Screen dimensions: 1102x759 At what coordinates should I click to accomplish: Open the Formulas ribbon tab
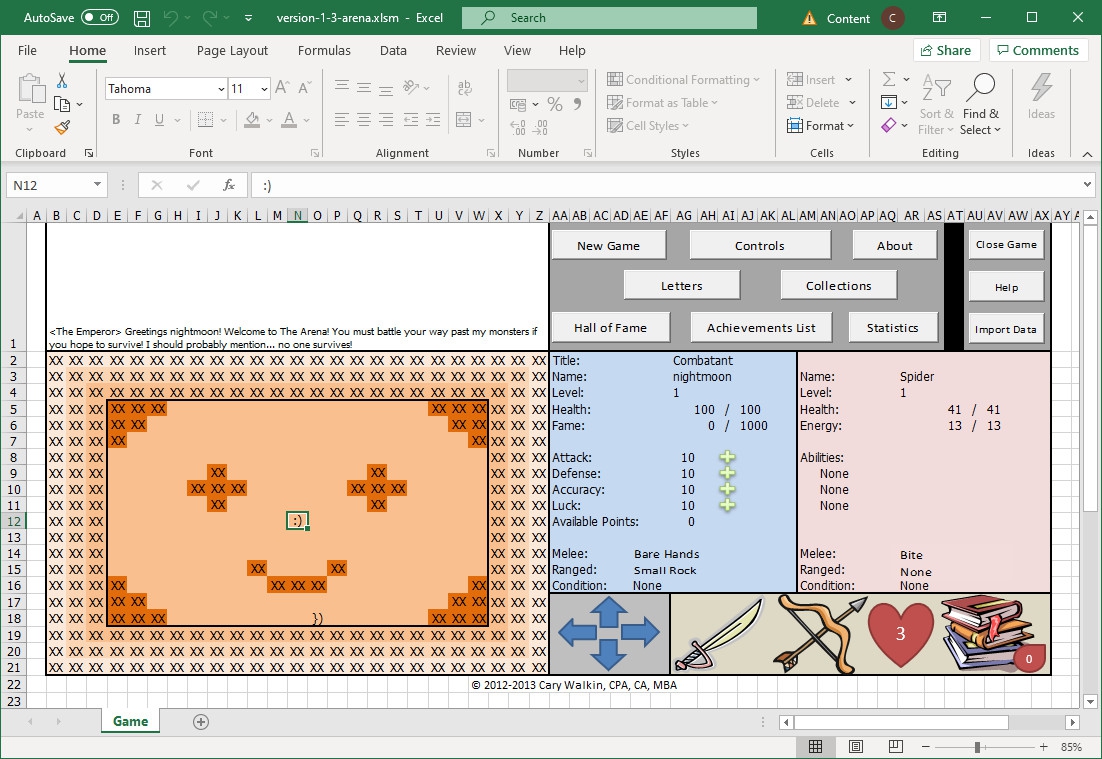point(324,51)
